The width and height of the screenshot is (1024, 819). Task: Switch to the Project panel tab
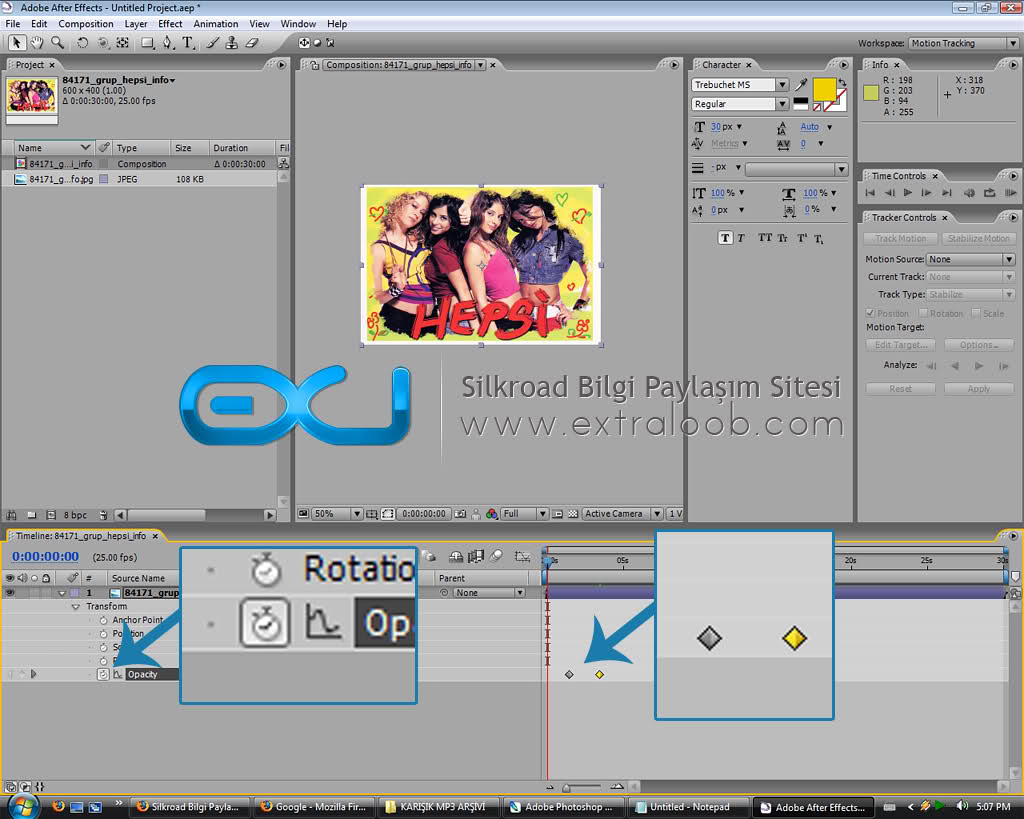tap(29, 65)
